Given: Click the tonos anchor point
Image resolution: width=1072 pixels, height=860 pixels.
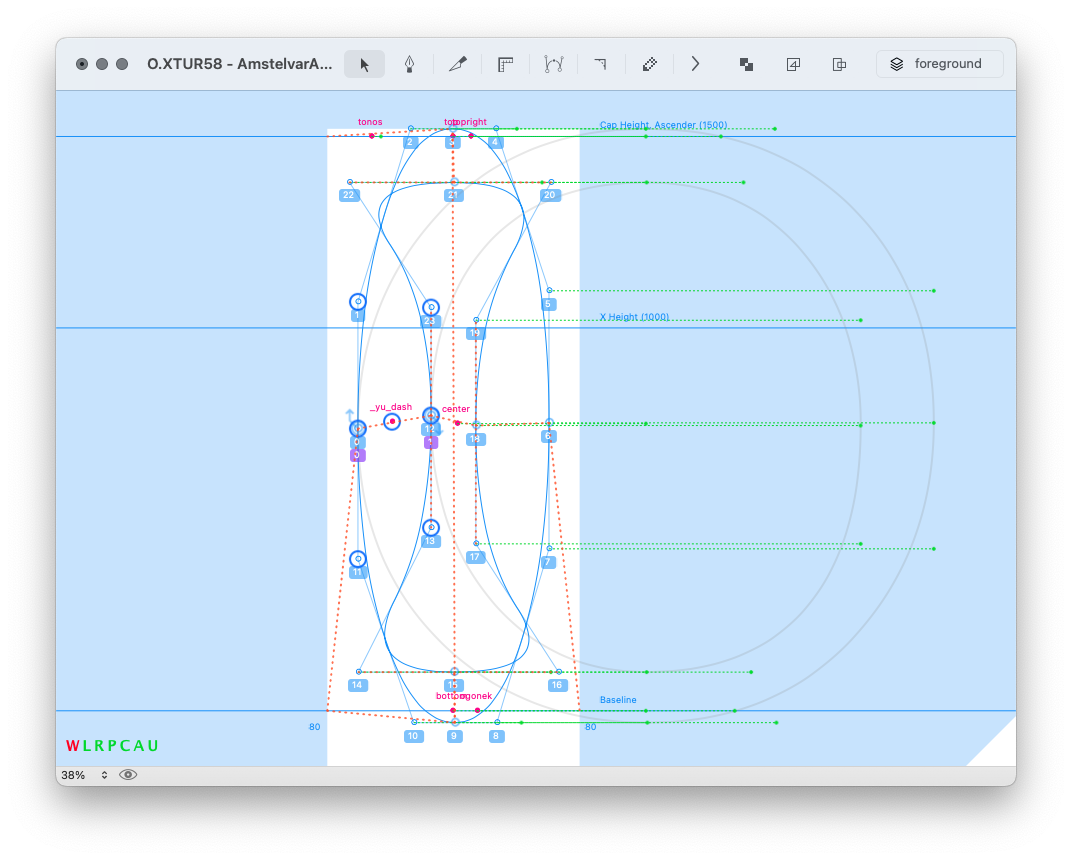Looking at the screenshot, I should point(371,135).
